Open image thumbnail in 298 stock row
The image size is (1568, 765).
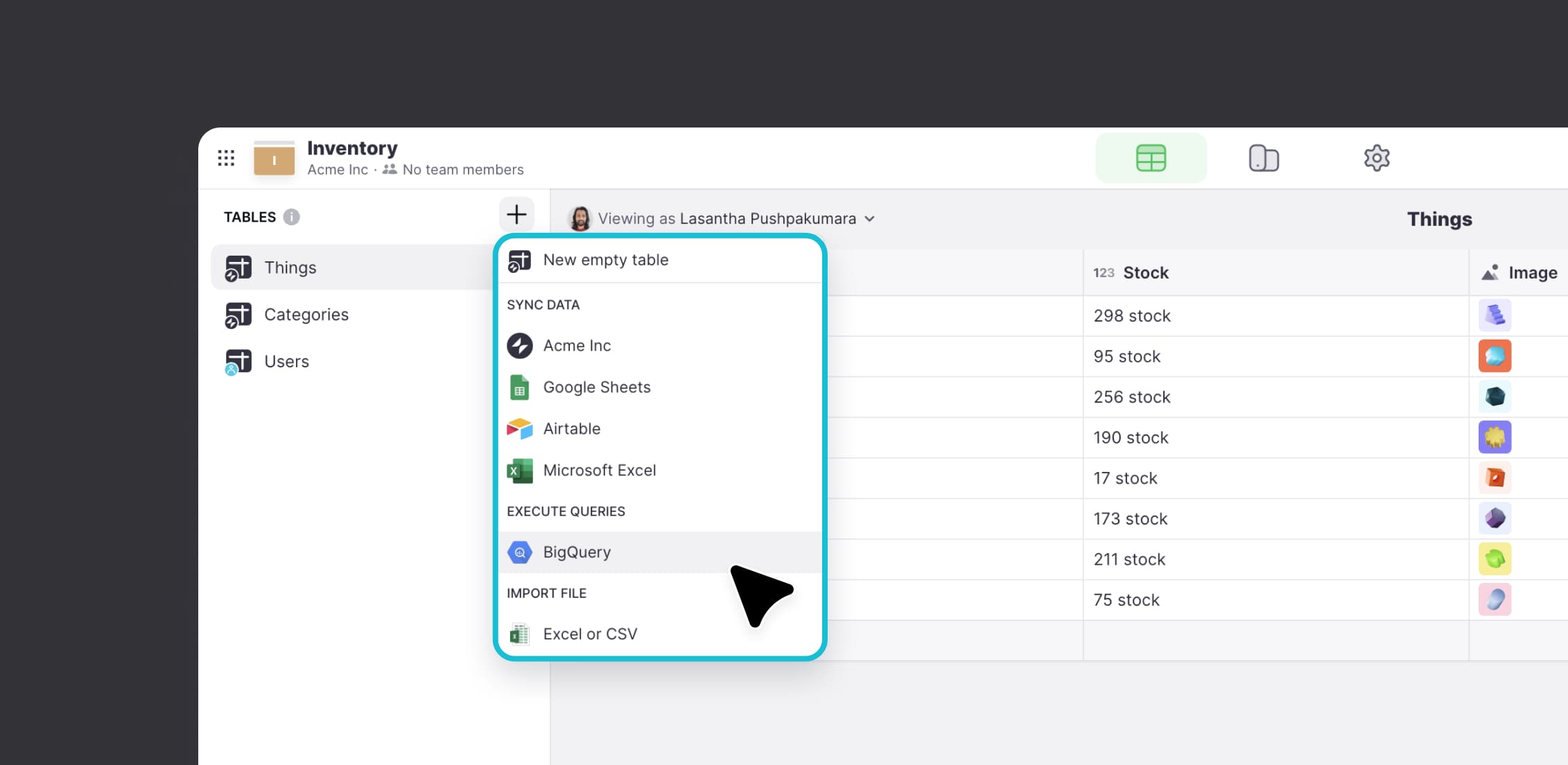click(1495, 315)
